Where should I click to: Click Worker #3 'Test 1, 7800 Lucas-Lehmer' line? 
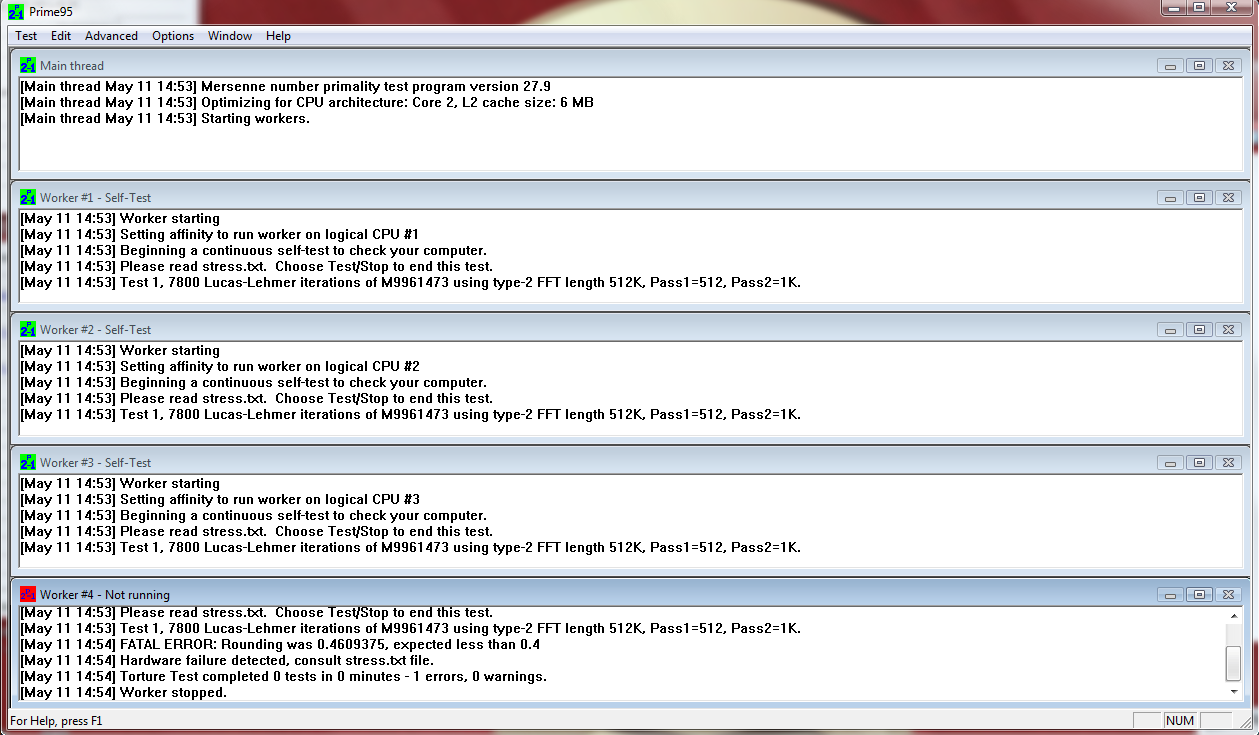click(x=411, y=548)
